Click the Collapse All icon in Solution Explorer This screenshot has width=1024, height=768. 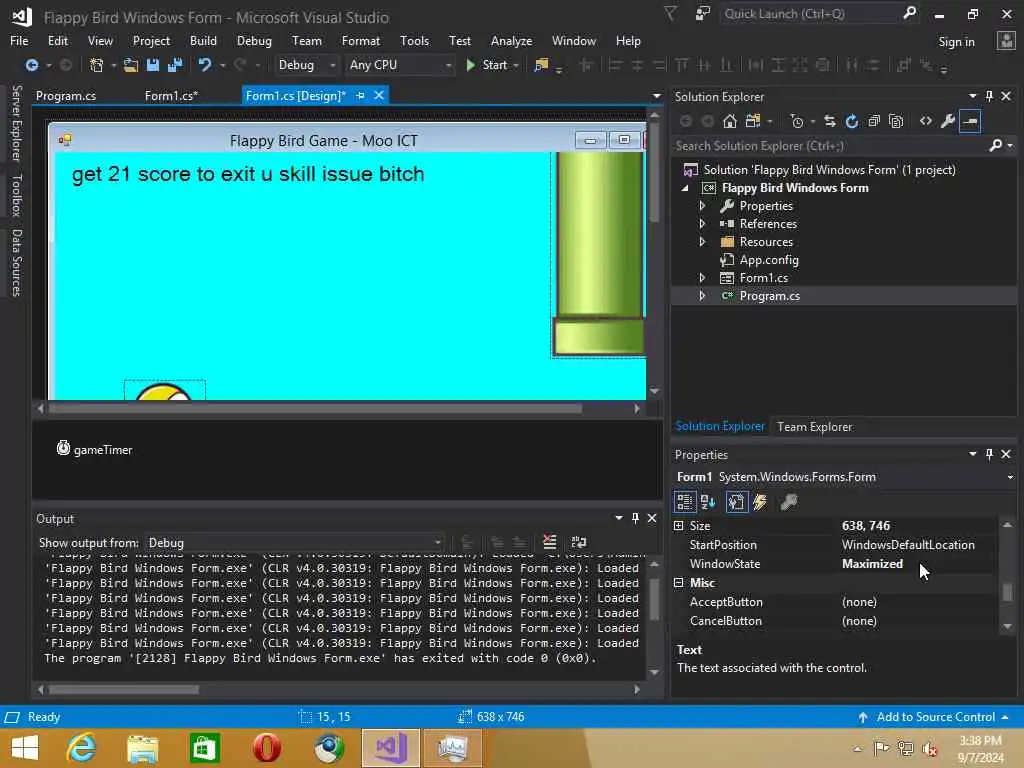pos(874,121)
